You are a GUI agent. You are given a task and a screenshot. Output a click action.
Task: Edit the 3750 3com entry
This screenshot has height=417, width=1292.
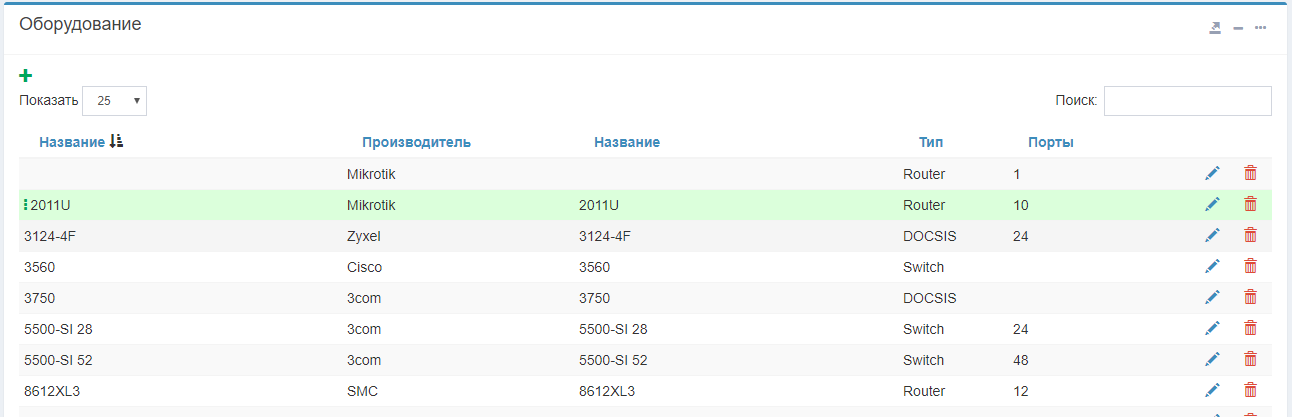[1212, 297]
